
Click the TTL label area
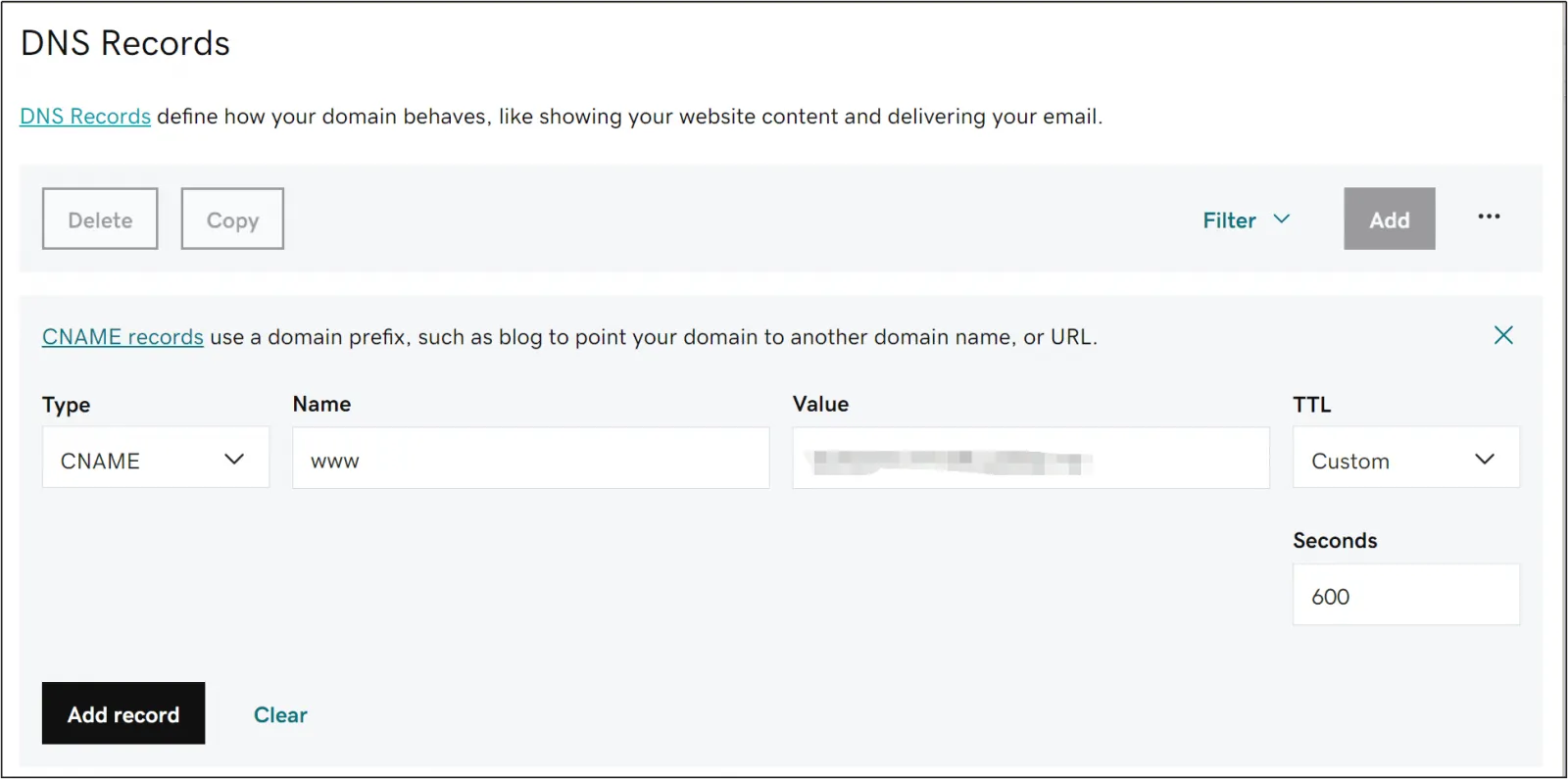click(x=1311, y=404)
